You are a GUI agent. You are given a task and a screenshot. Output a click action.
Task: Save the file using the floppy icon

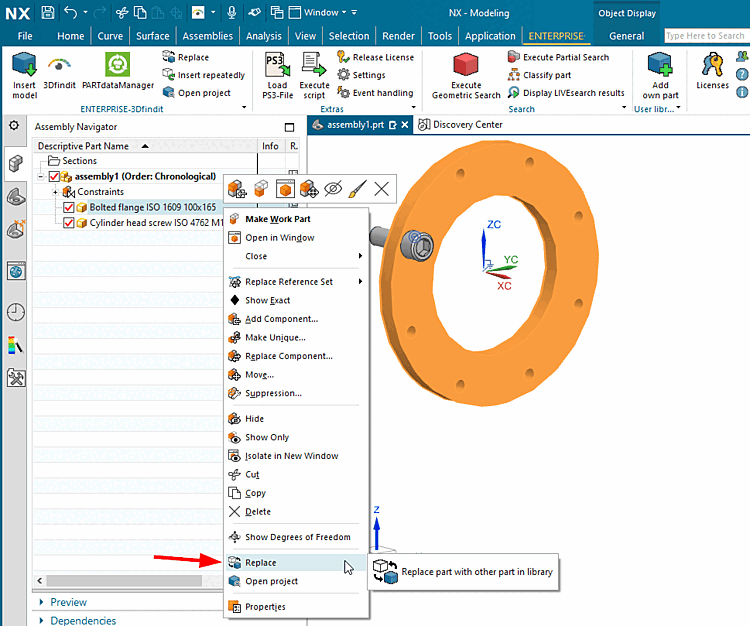47,12
